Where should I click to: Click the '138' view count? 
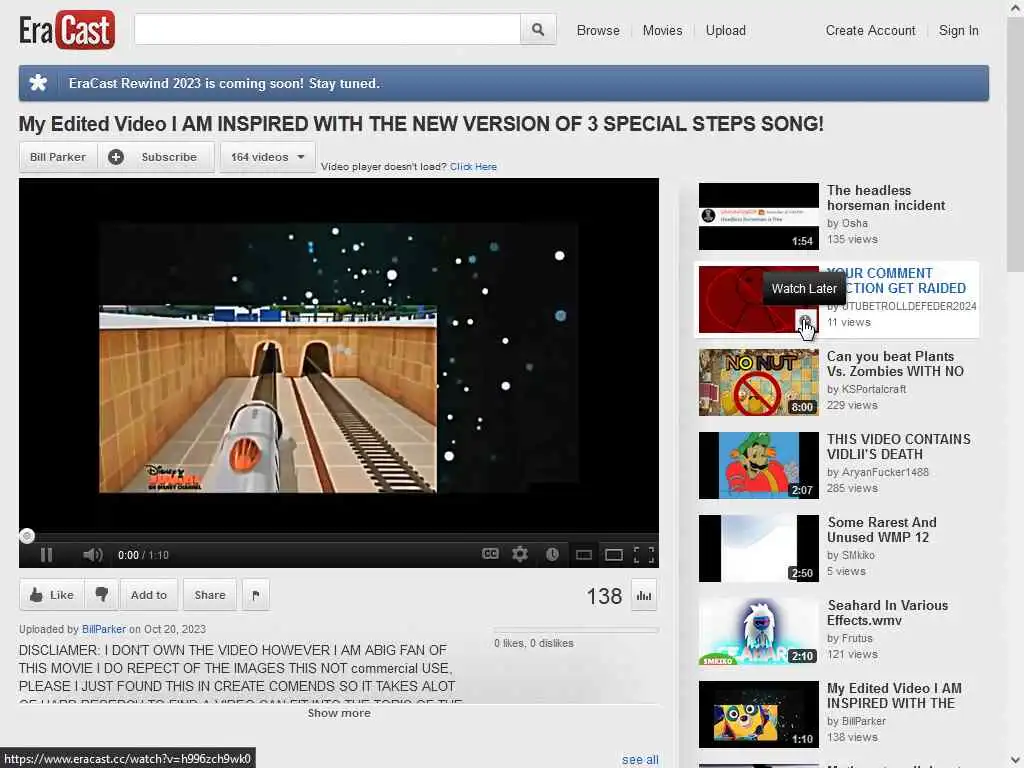[604, 596]
